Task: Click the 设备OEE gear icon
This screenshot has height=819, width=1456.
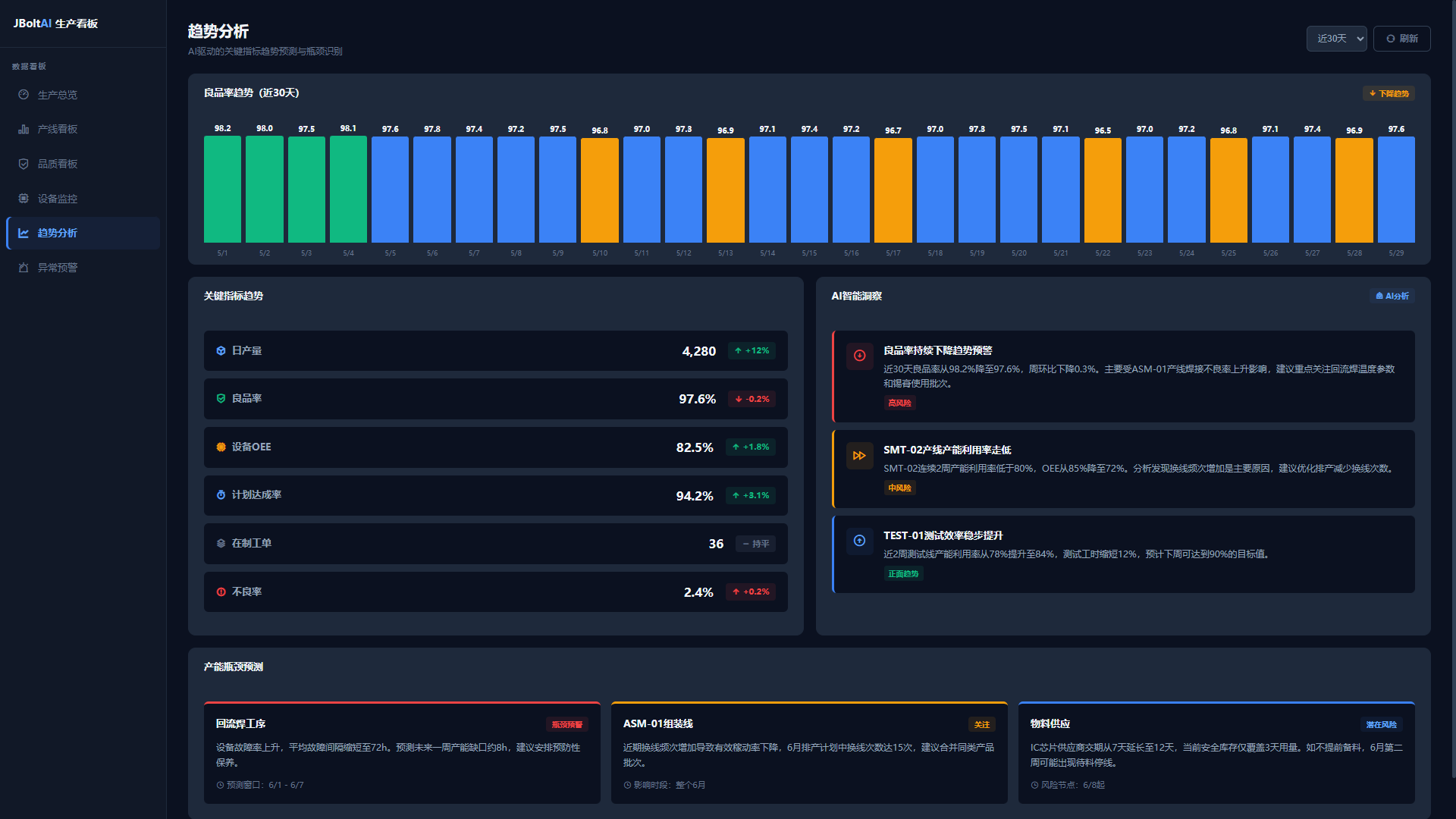Action: pos(221,447)
